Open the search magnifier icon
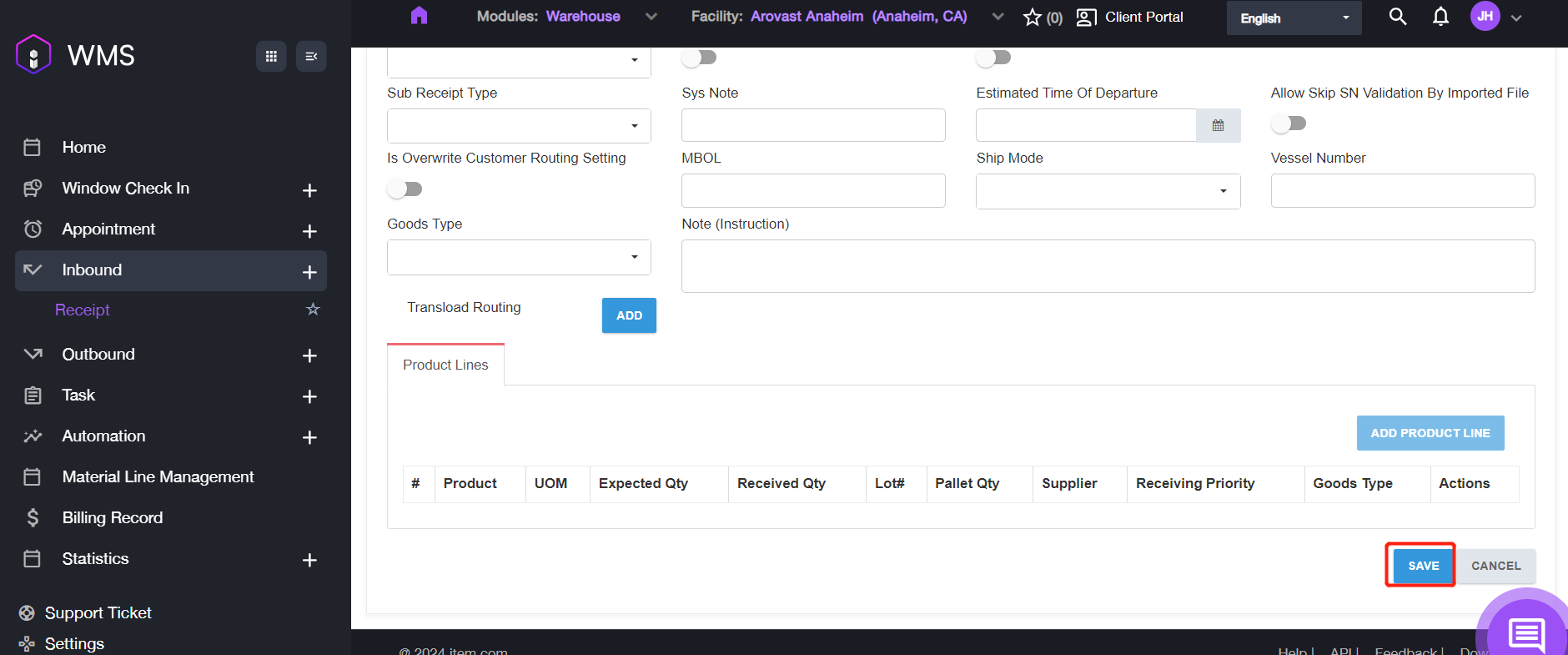The width and height of the screenshot is (1568, 655). click(1398, 17)
